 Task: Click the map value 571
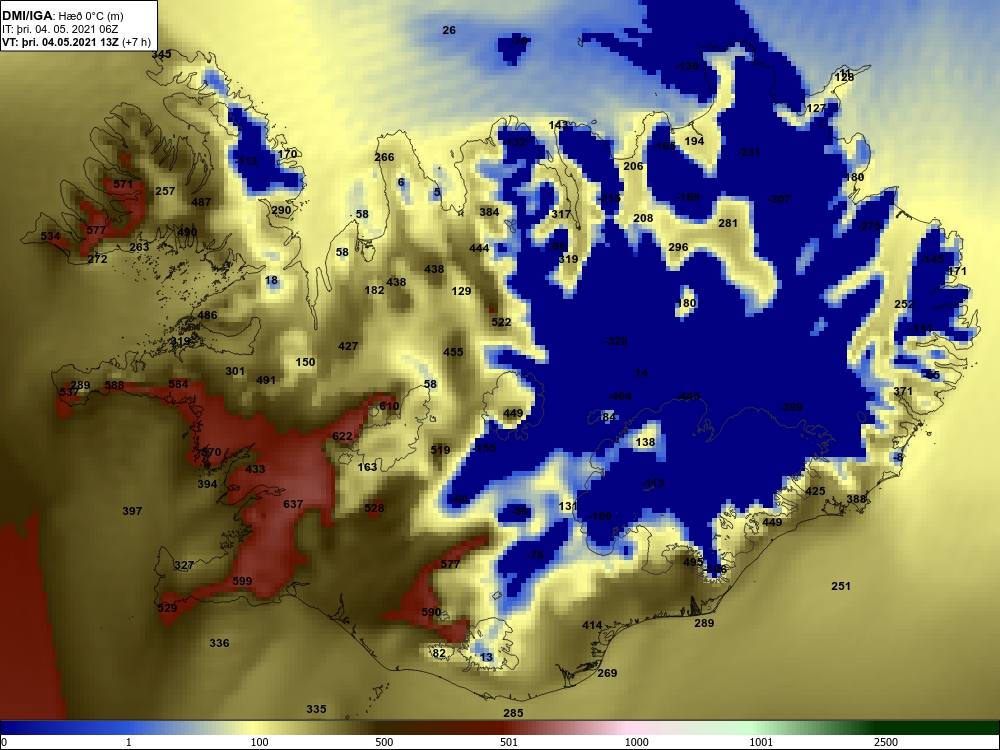122,184
